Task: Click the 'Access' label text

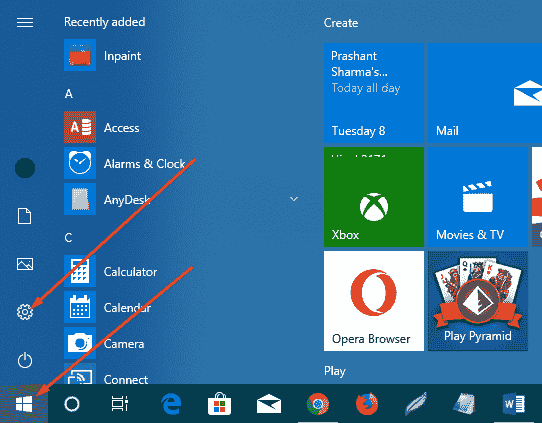Action: (x=122, y=128)
